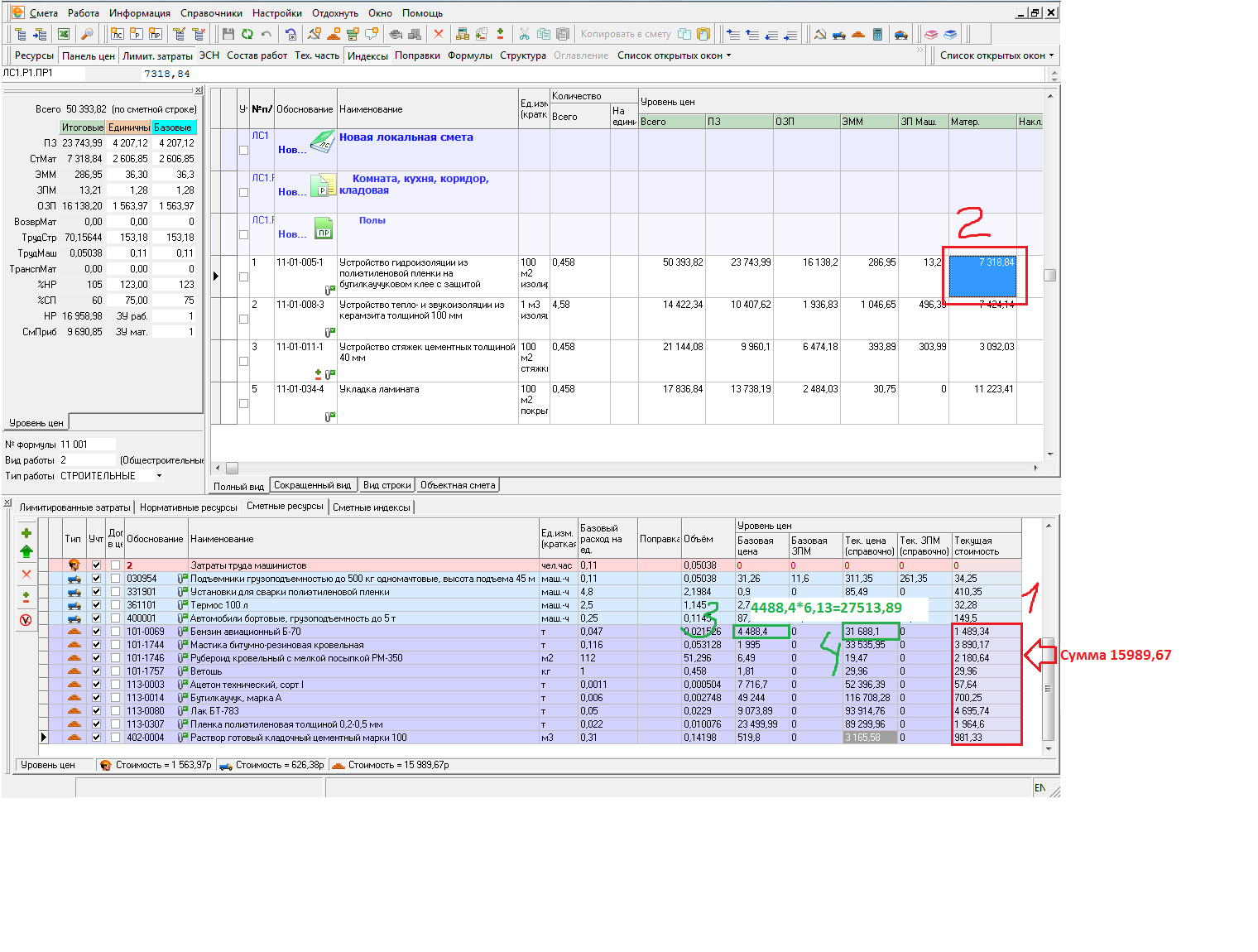Click the green plus red minus toolbar icon
1258x952 pixels.
(500, 34)
